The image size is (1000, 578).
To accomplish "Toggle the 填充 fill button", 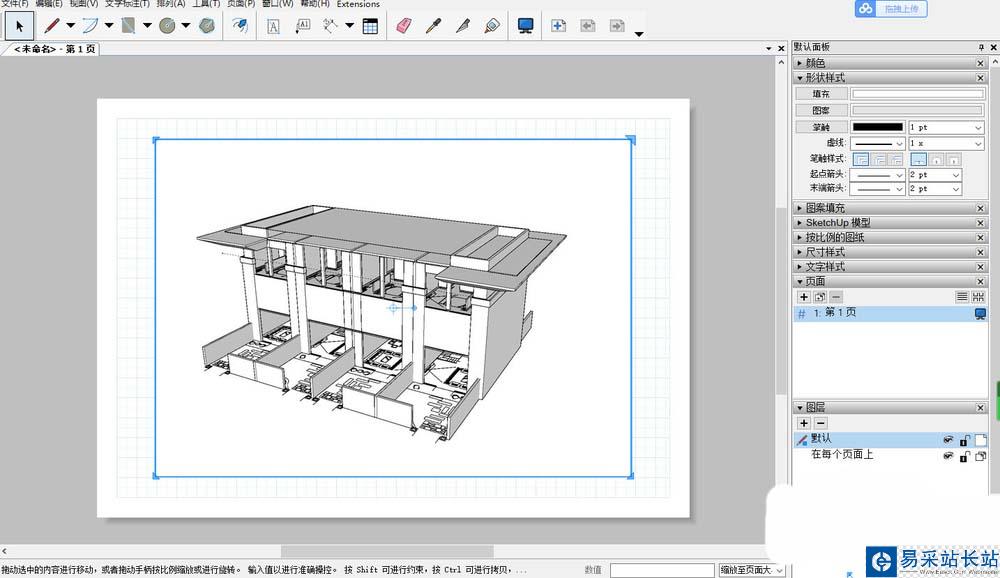I will (x=821, y=94).
